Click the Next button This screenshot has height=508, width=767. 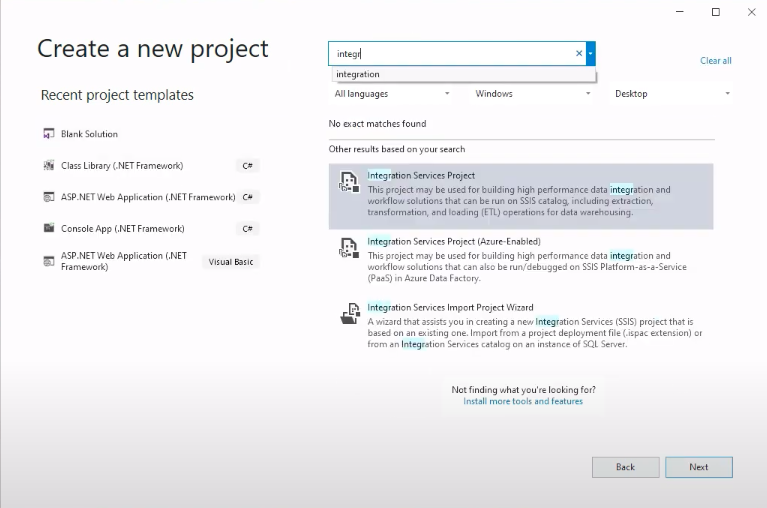[x=699, y=467]
